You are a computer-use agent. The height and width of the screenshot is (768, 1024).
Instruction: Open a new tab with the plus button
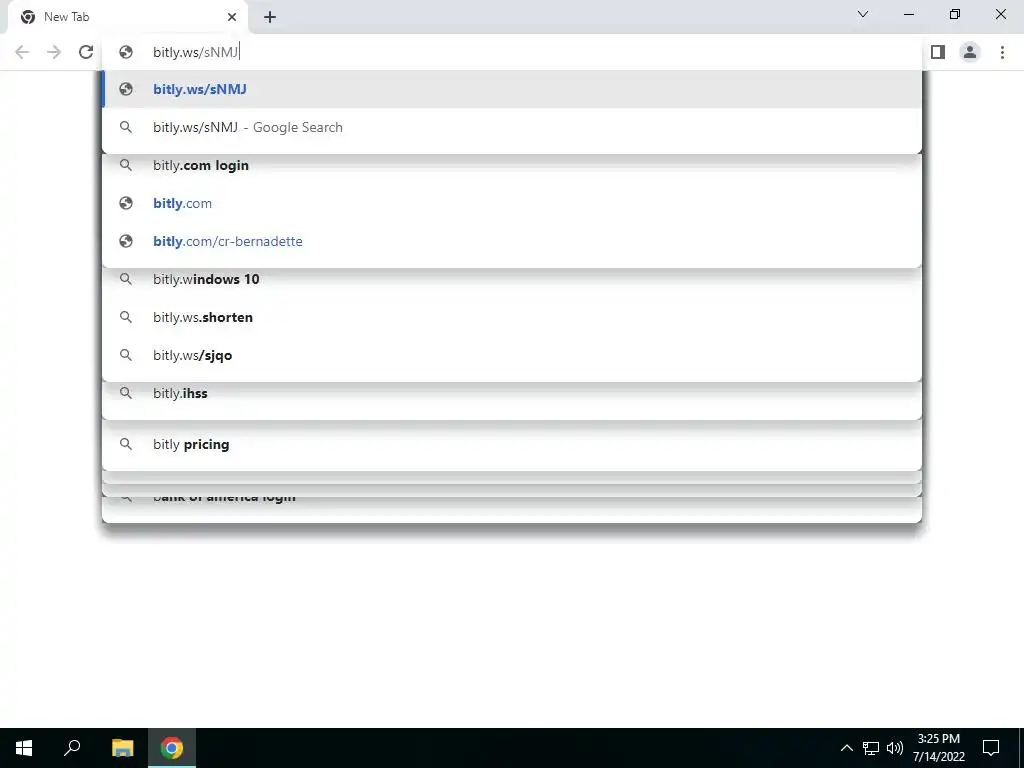(x=270, y=17)
